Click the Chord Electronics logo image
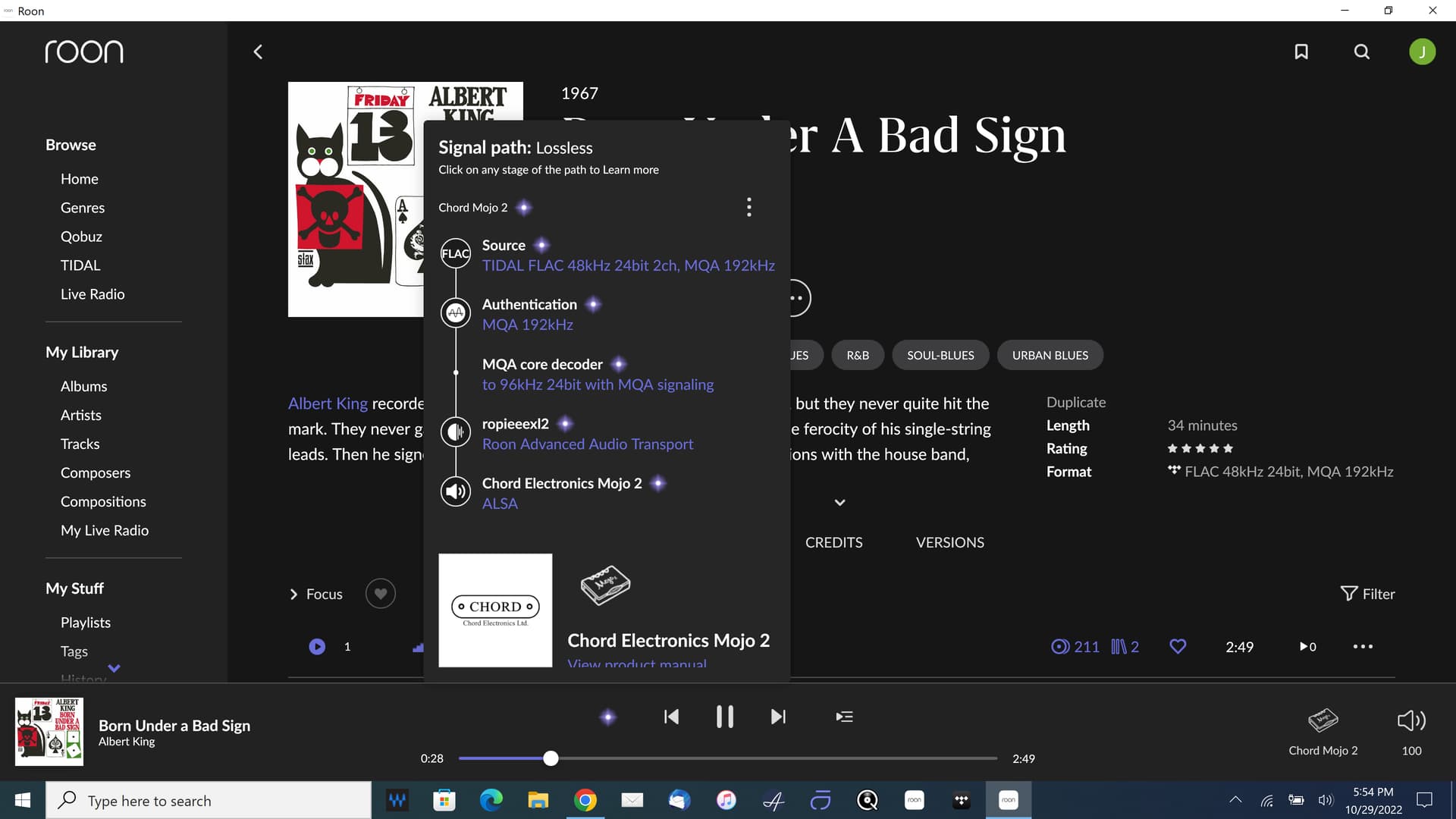 [x=495, y=610]
